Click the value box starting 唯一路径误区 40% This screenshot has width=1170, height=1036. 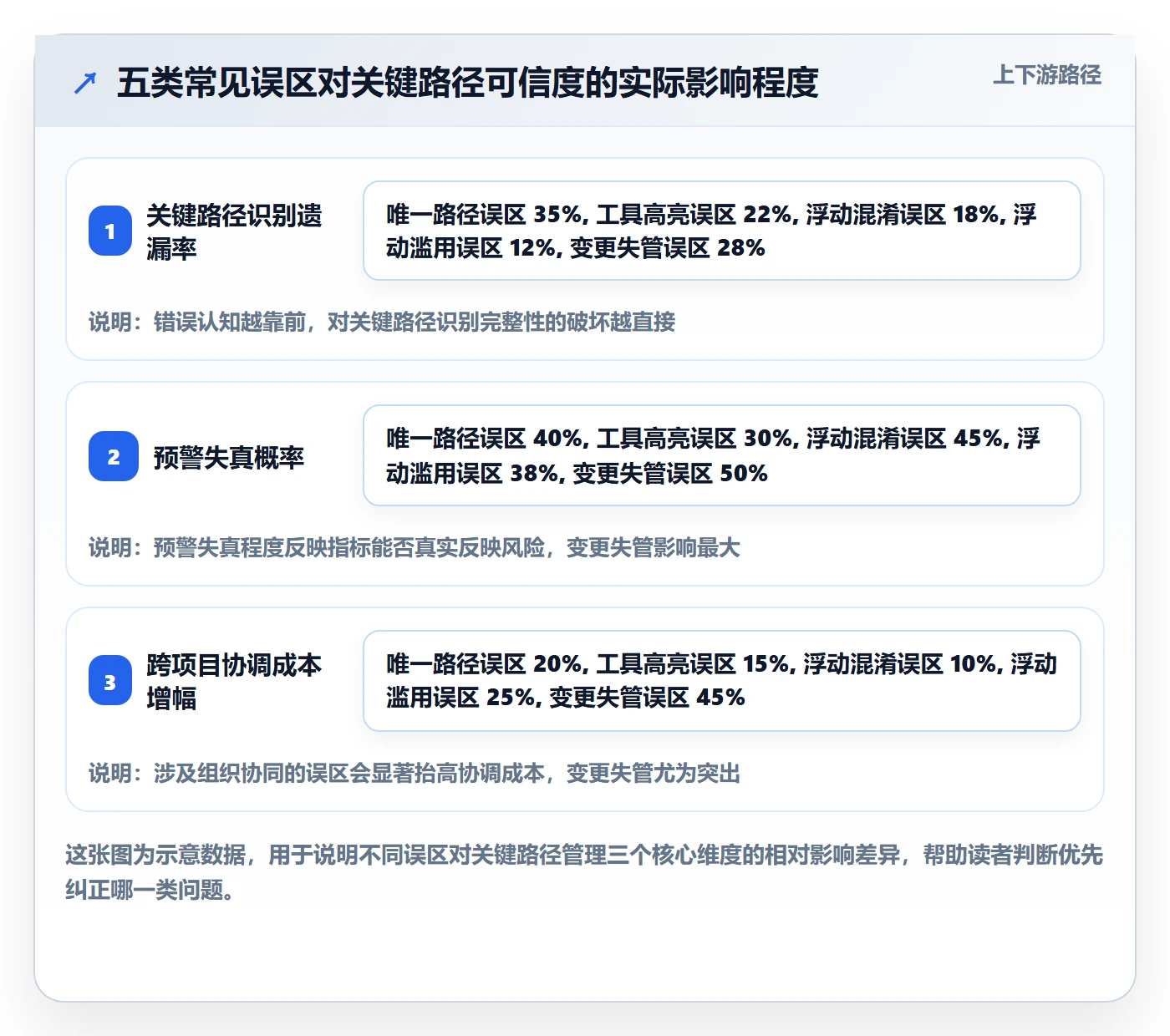click(x=722, y=455)
